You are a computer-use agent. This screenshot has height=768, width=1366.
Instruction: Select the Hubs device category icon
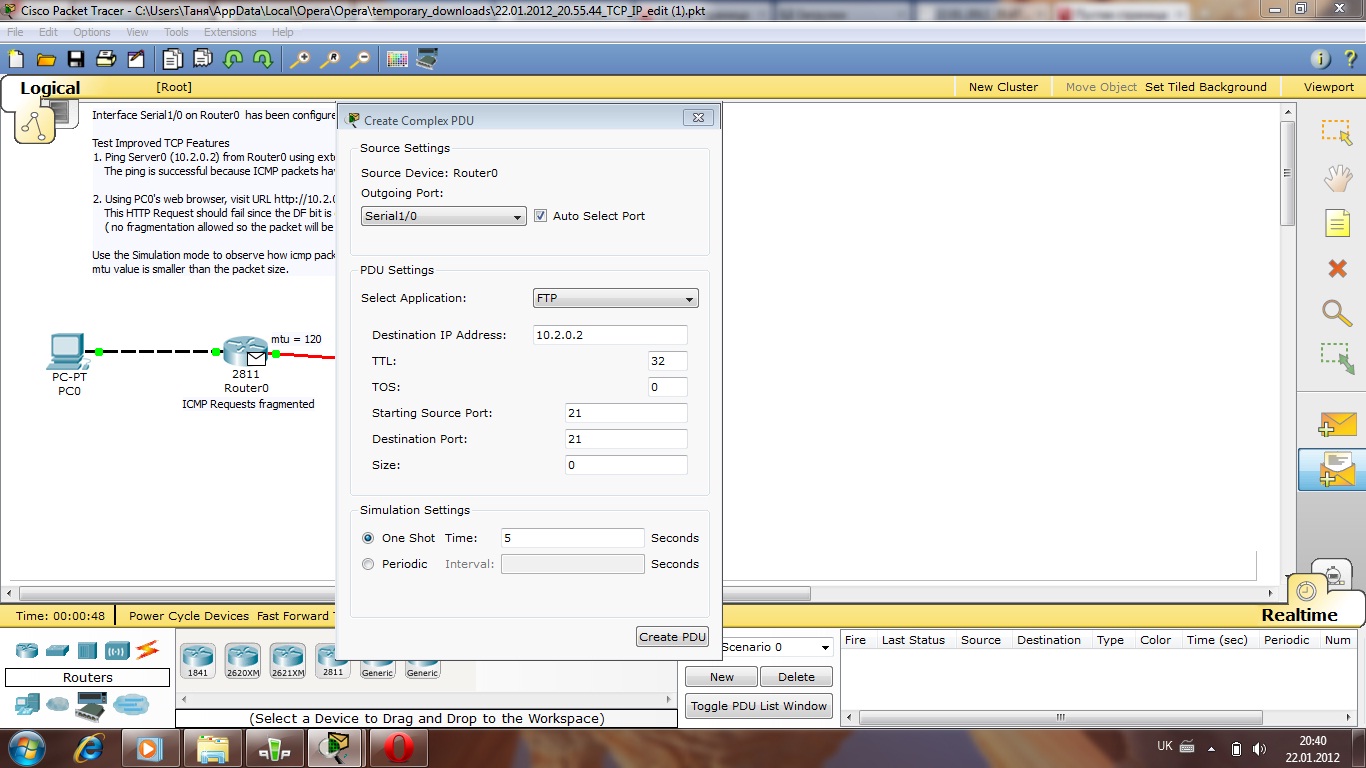coord(87,651)
